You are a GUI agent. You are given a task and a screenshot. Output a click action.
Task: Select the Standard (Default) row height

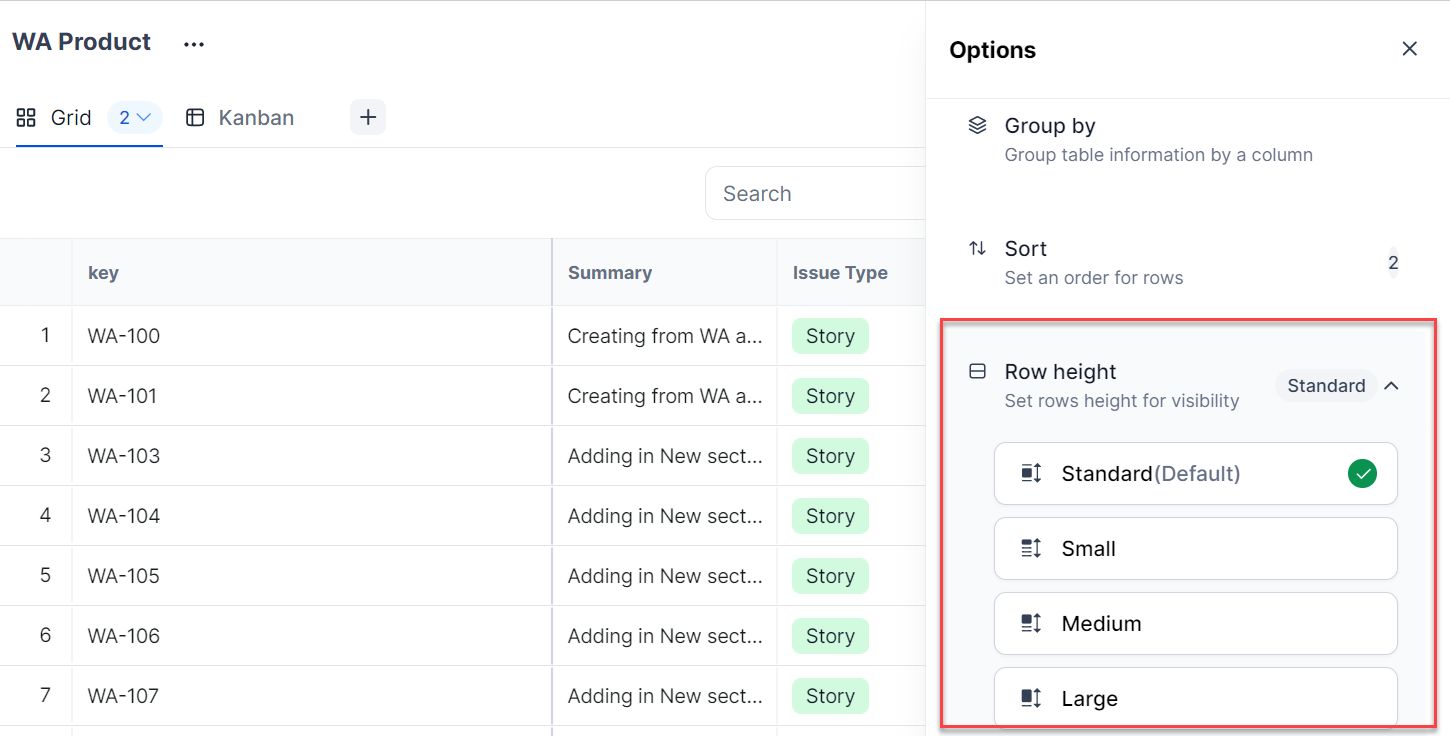[1195, 474]
